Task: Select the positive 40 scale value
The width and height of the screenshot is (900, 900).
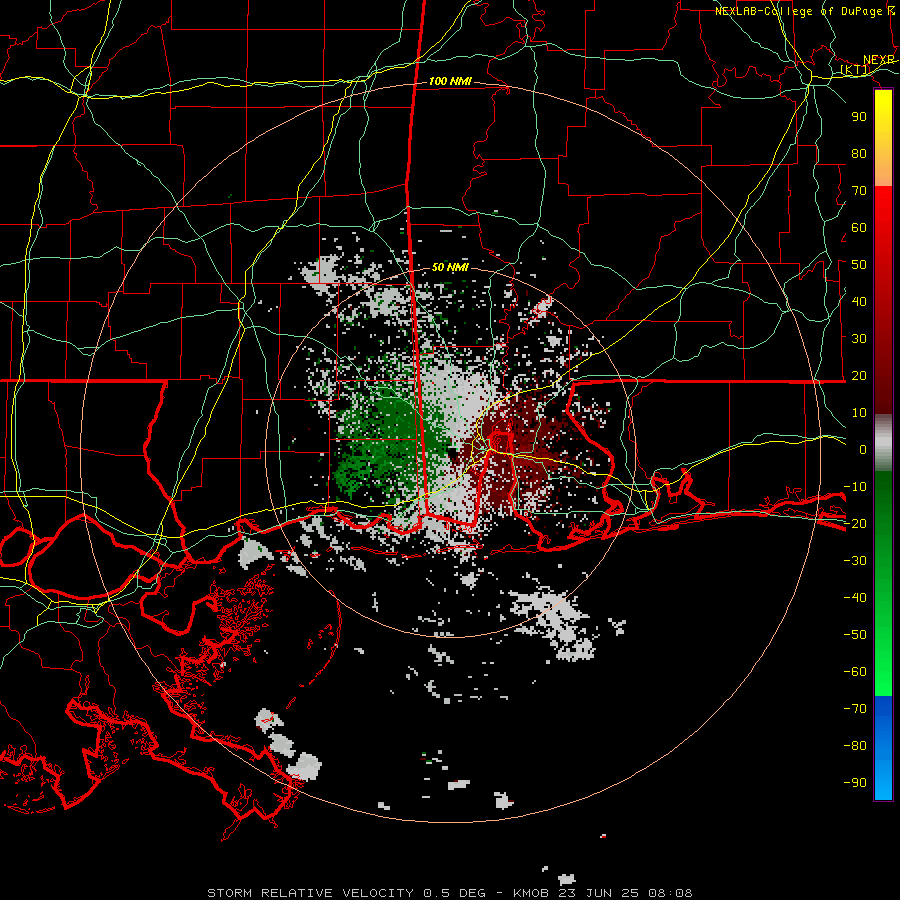Action: 859,302
